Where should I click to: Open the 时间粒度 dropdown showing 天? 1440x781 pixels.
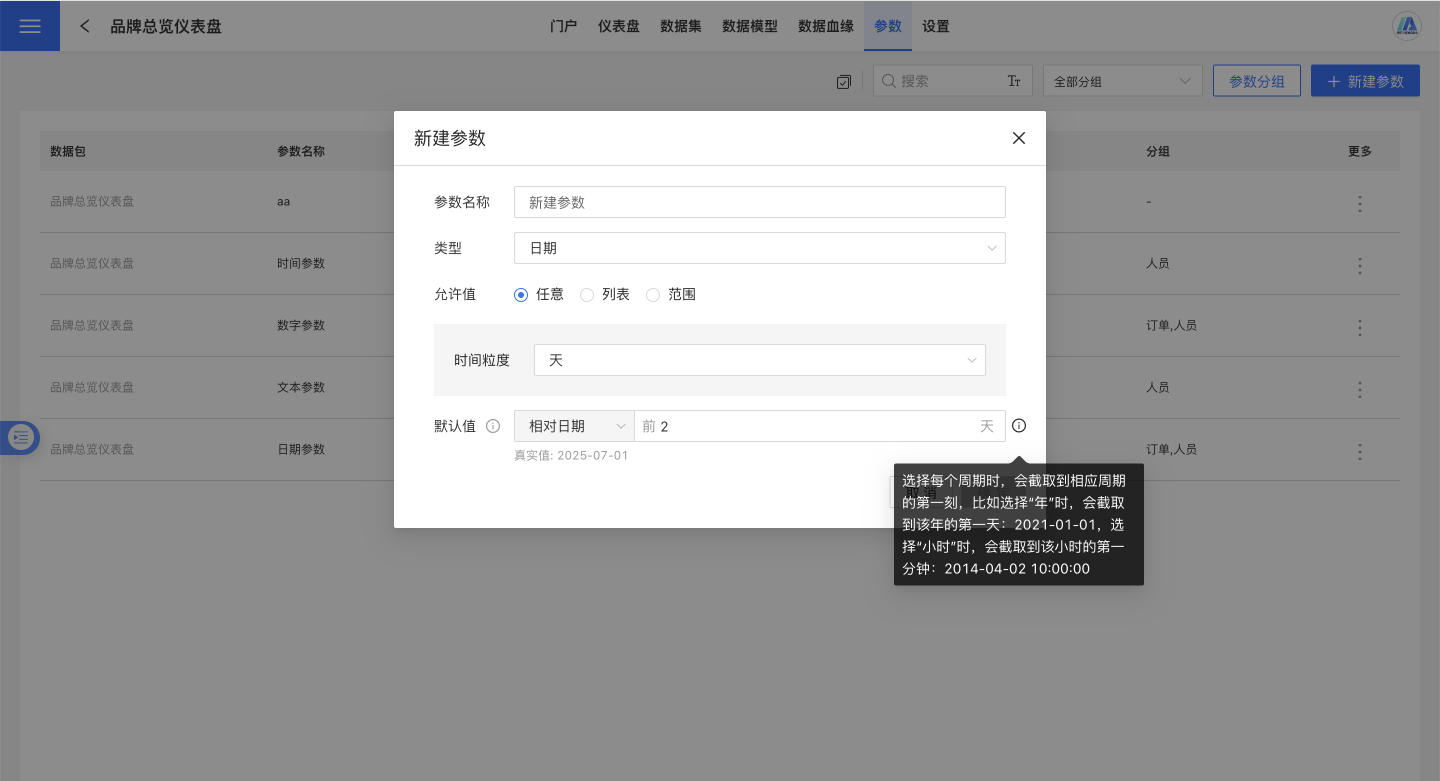(759, 360)
